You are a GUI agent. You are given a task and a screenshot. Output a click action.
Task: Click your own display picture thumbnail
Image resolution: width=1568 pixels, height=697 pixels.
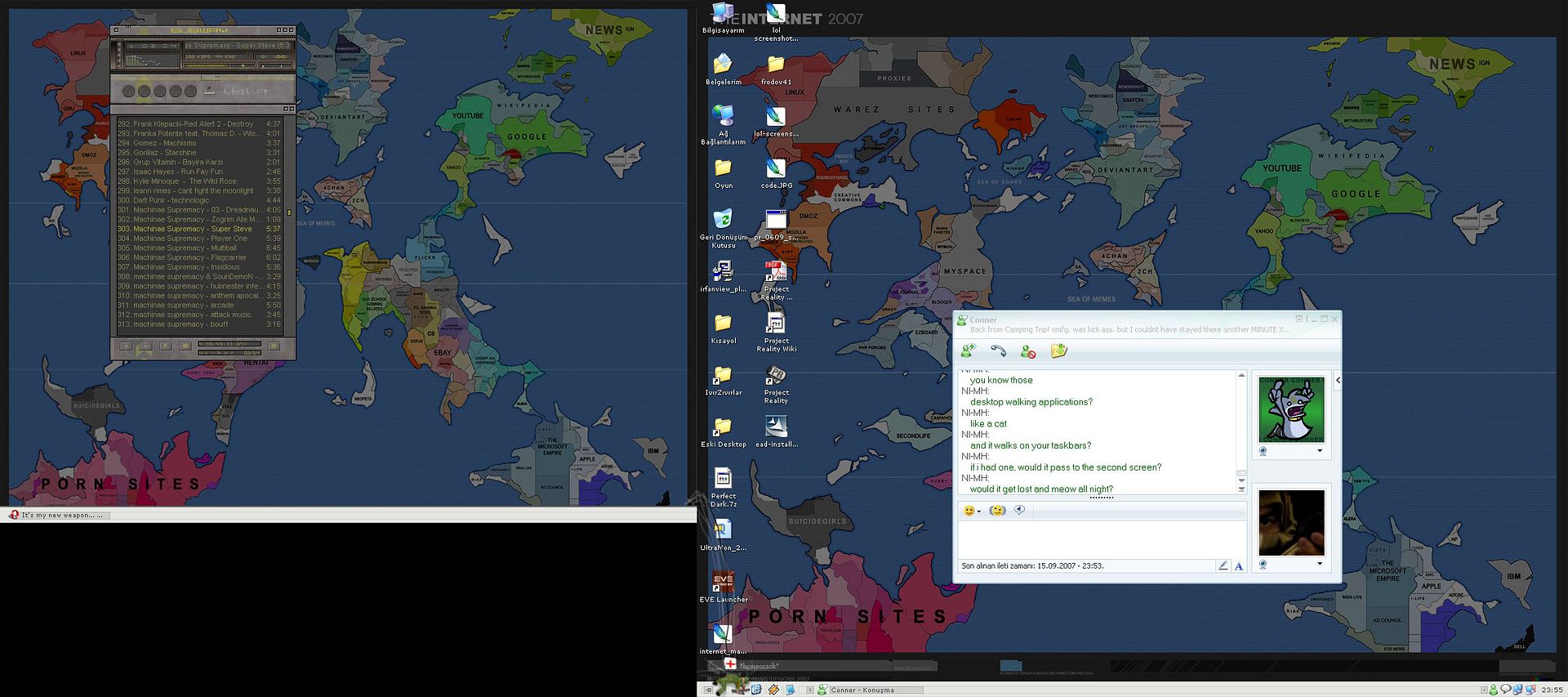[1291, 522]
